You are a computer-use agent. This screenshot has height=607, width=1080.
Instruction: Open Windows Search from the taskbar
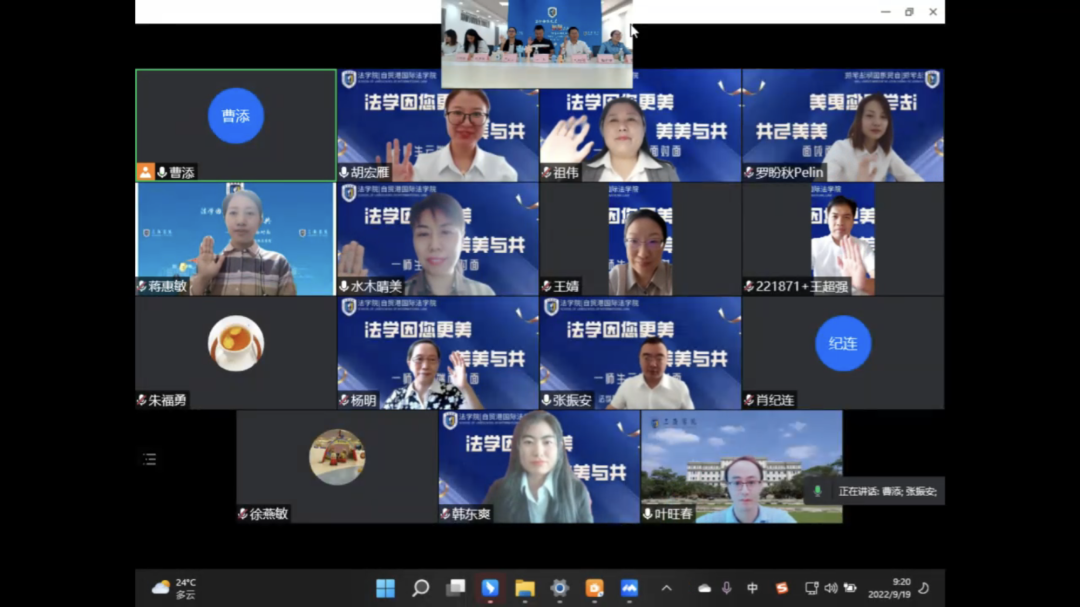pyautogui.click(x=419, y=588)
